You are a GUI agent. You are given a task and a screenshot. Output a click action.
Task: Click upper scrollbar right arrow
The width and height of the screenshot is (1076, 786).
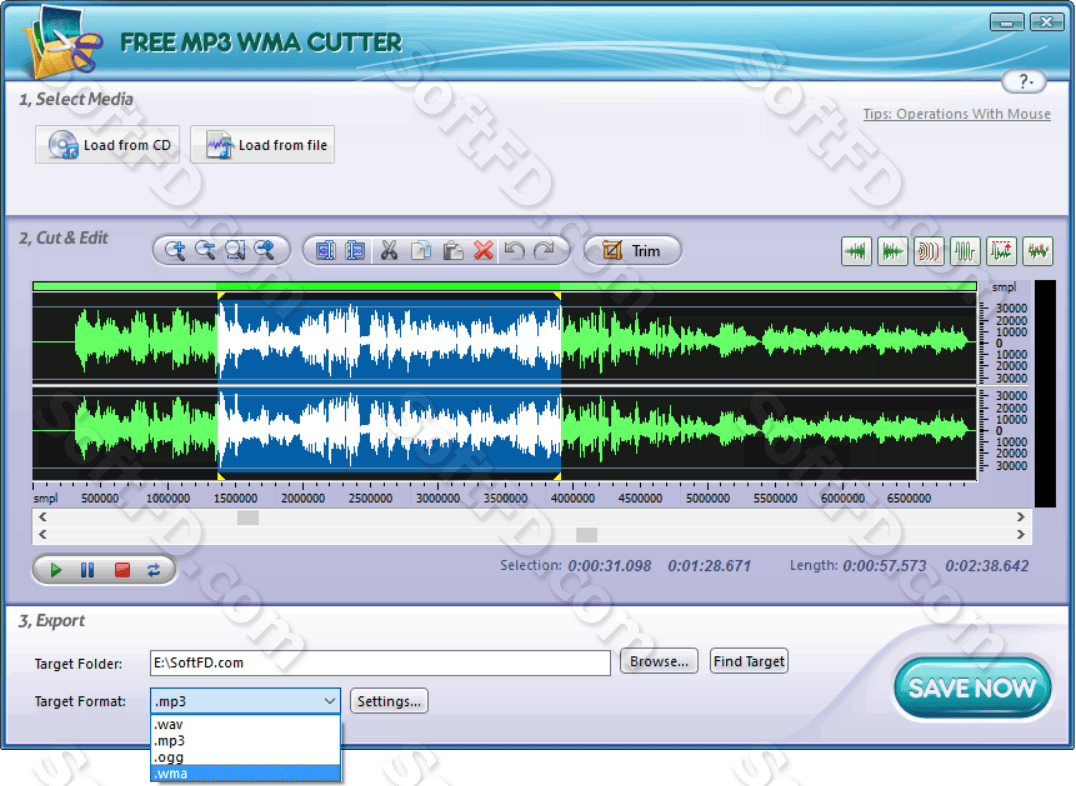tap(1020, 517)
